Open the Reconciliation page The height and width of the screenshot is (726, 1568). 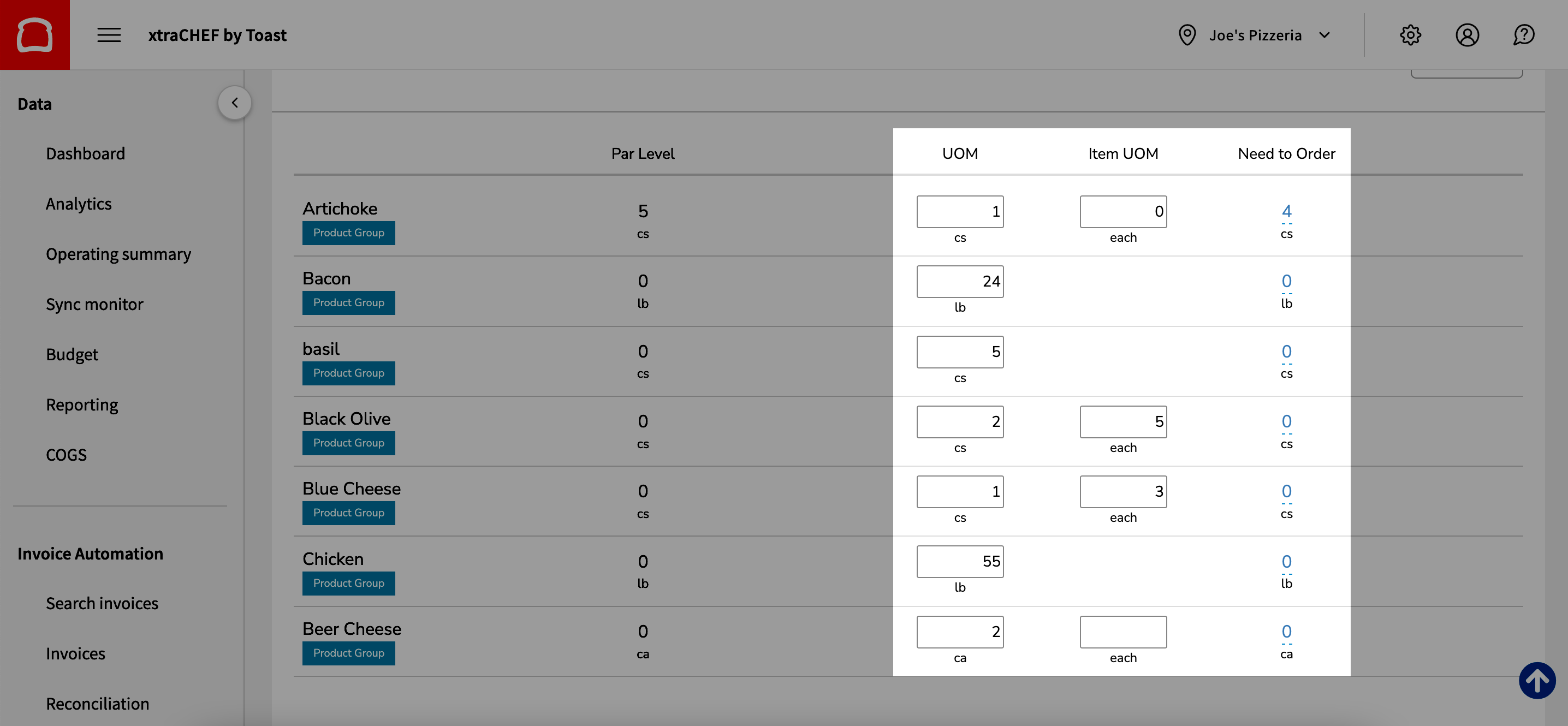(97, 704)
